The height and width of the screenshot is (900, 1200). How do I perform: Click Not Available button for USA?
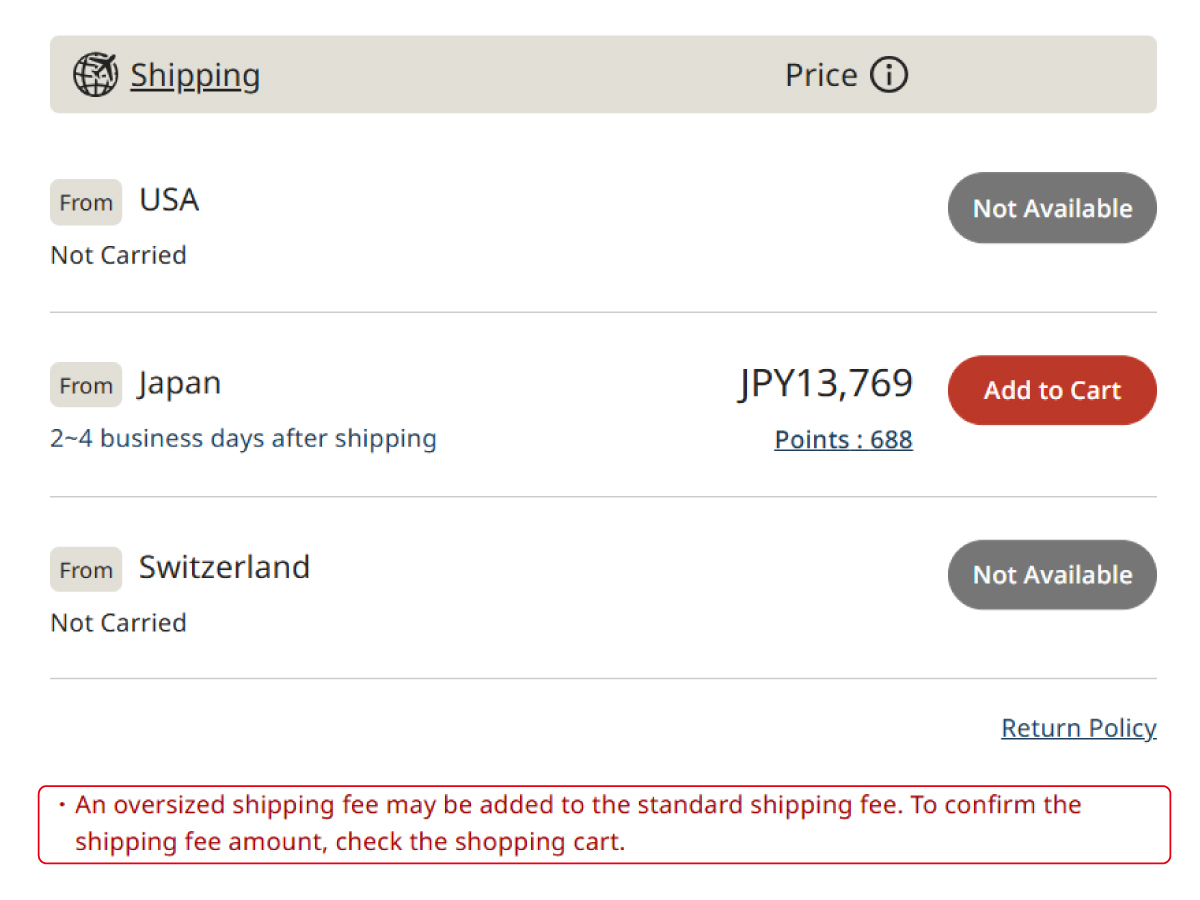point(1052,208)
